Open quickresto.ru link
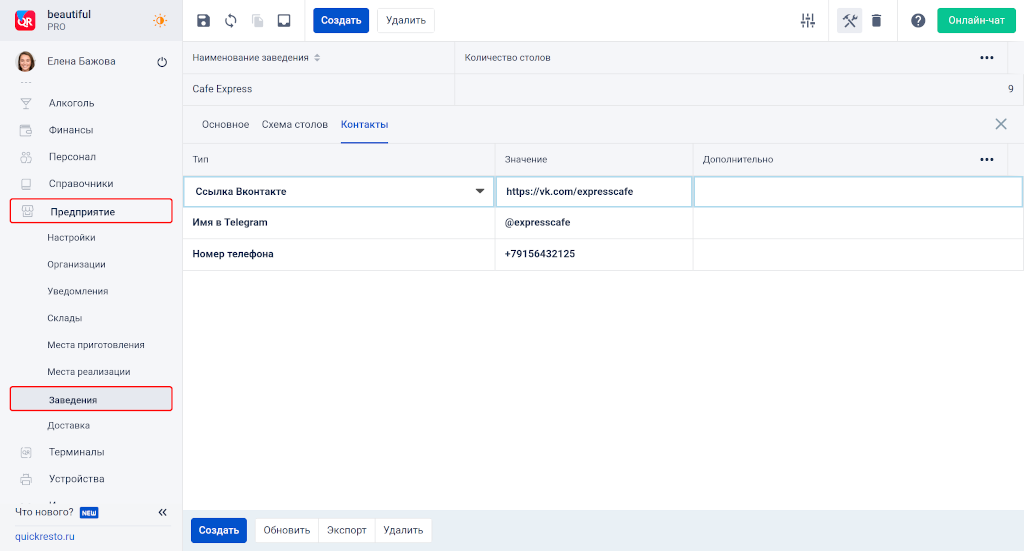1024x551 pixels. [44, 537]
